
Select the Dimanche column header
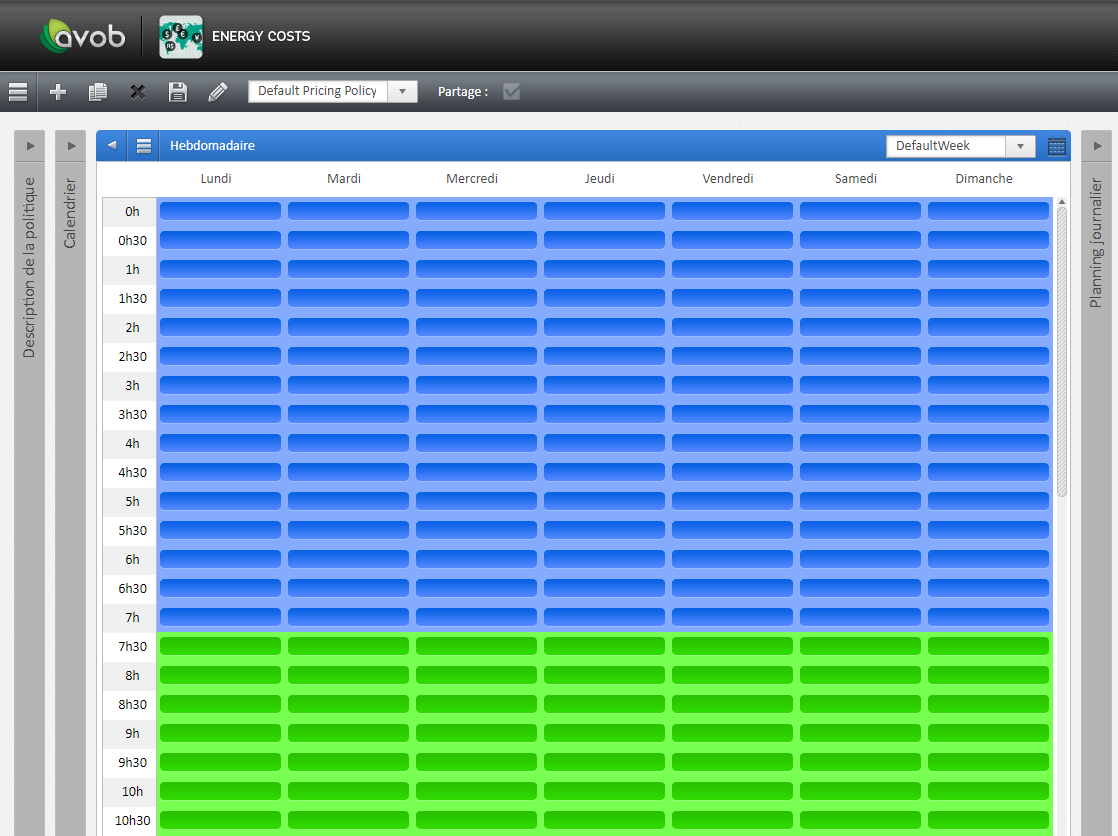click(x=984, y=178)
